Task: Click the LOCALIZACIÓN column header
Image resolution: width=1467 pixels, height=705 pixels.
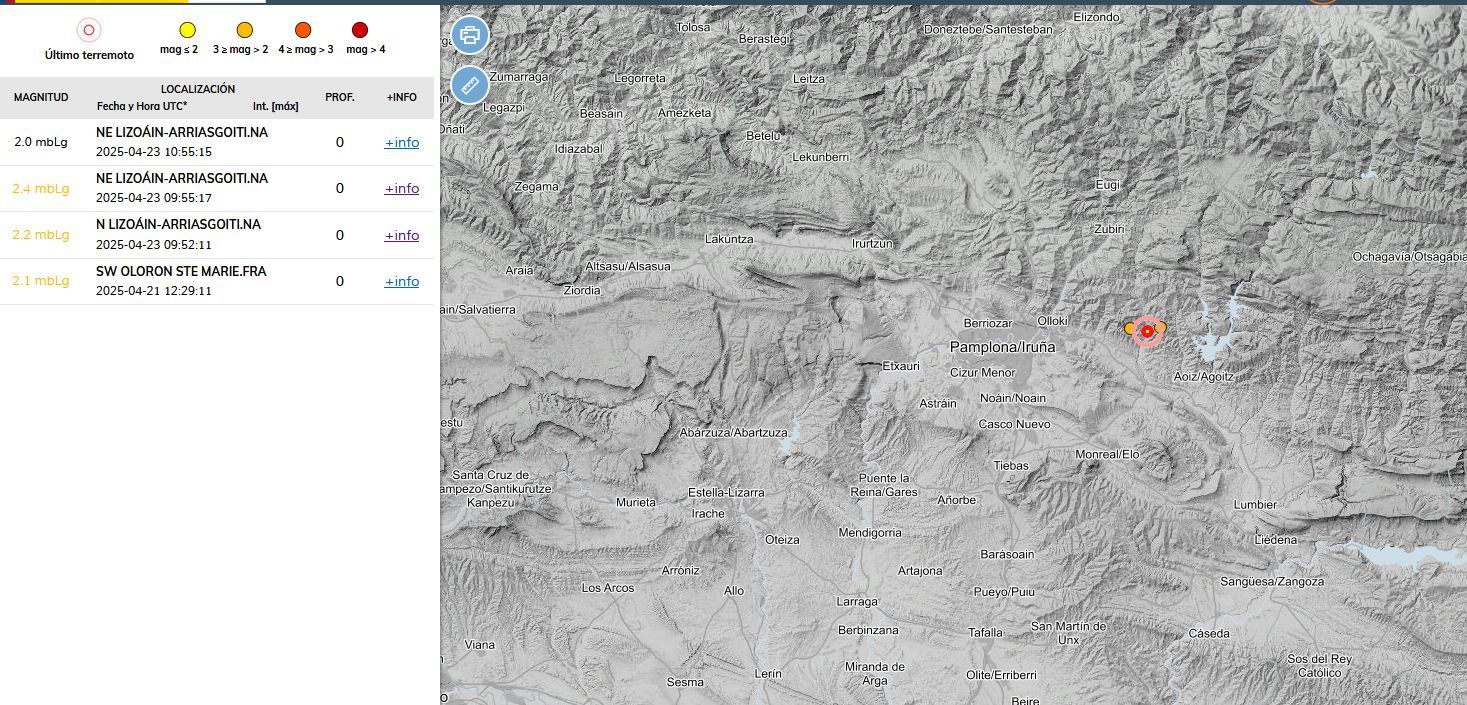Action: (x=198, y=89)
